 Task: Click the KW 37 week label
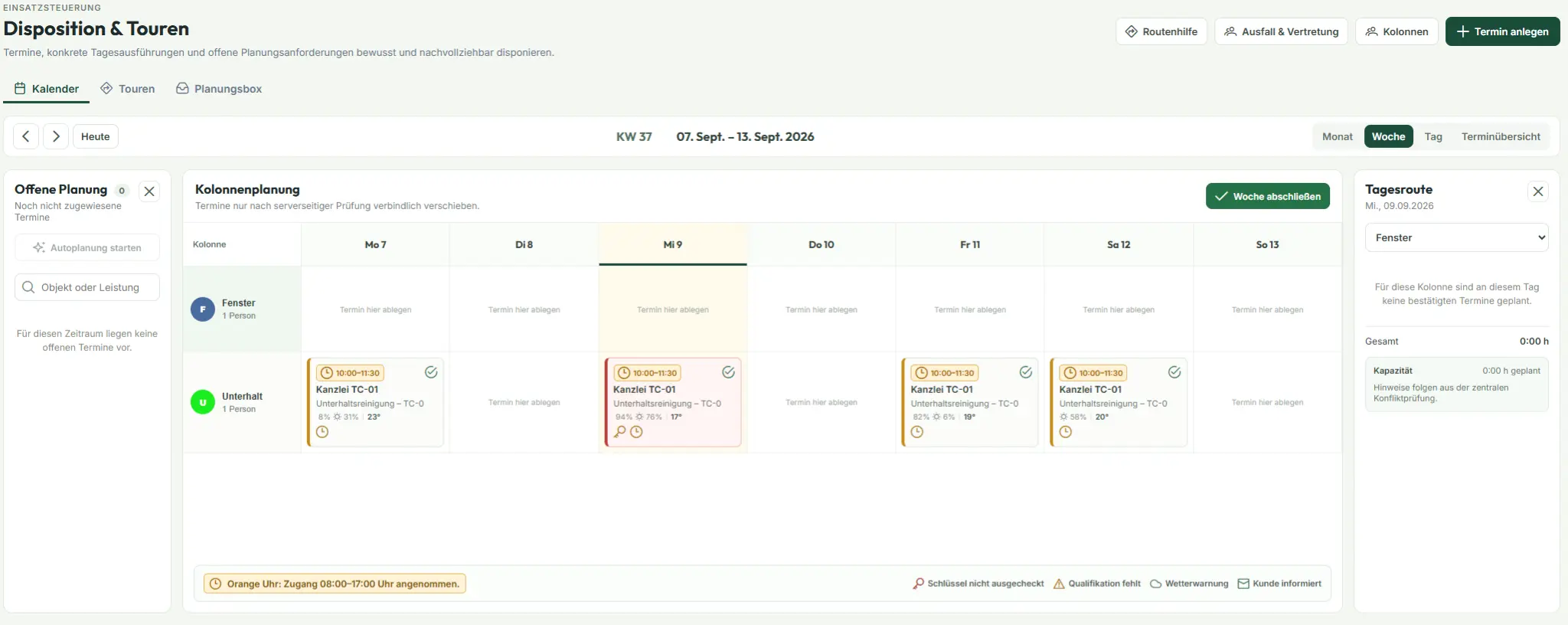[x=634, y=136]
